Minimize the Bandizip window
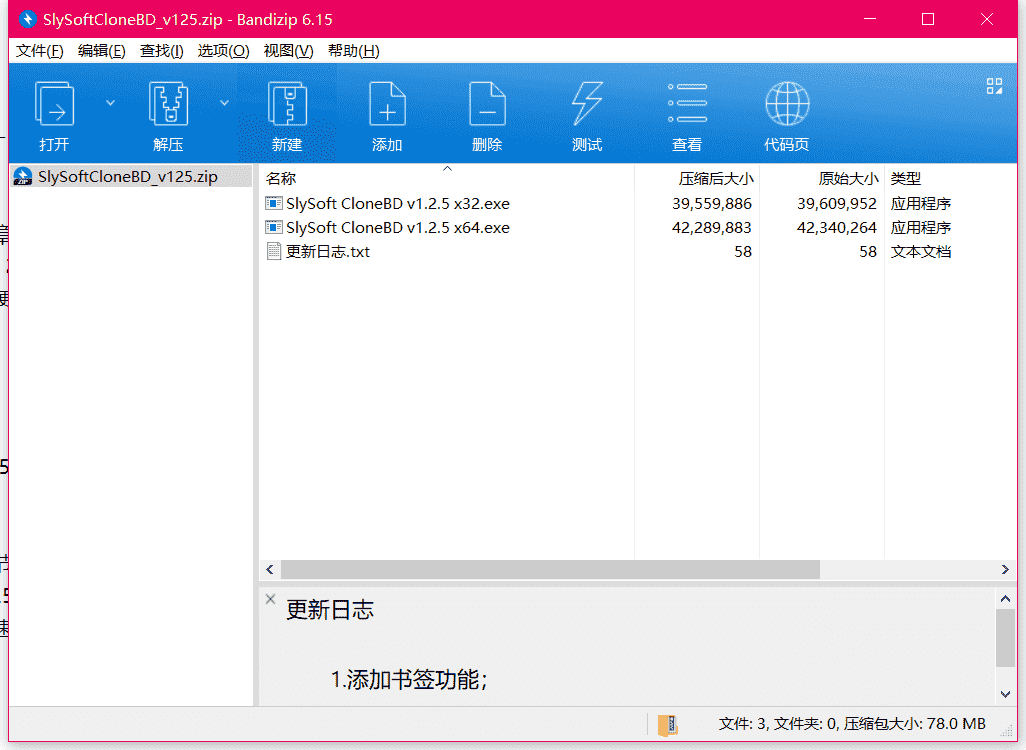This screenshot has height=750, width=1026. [x=870, y=19]
